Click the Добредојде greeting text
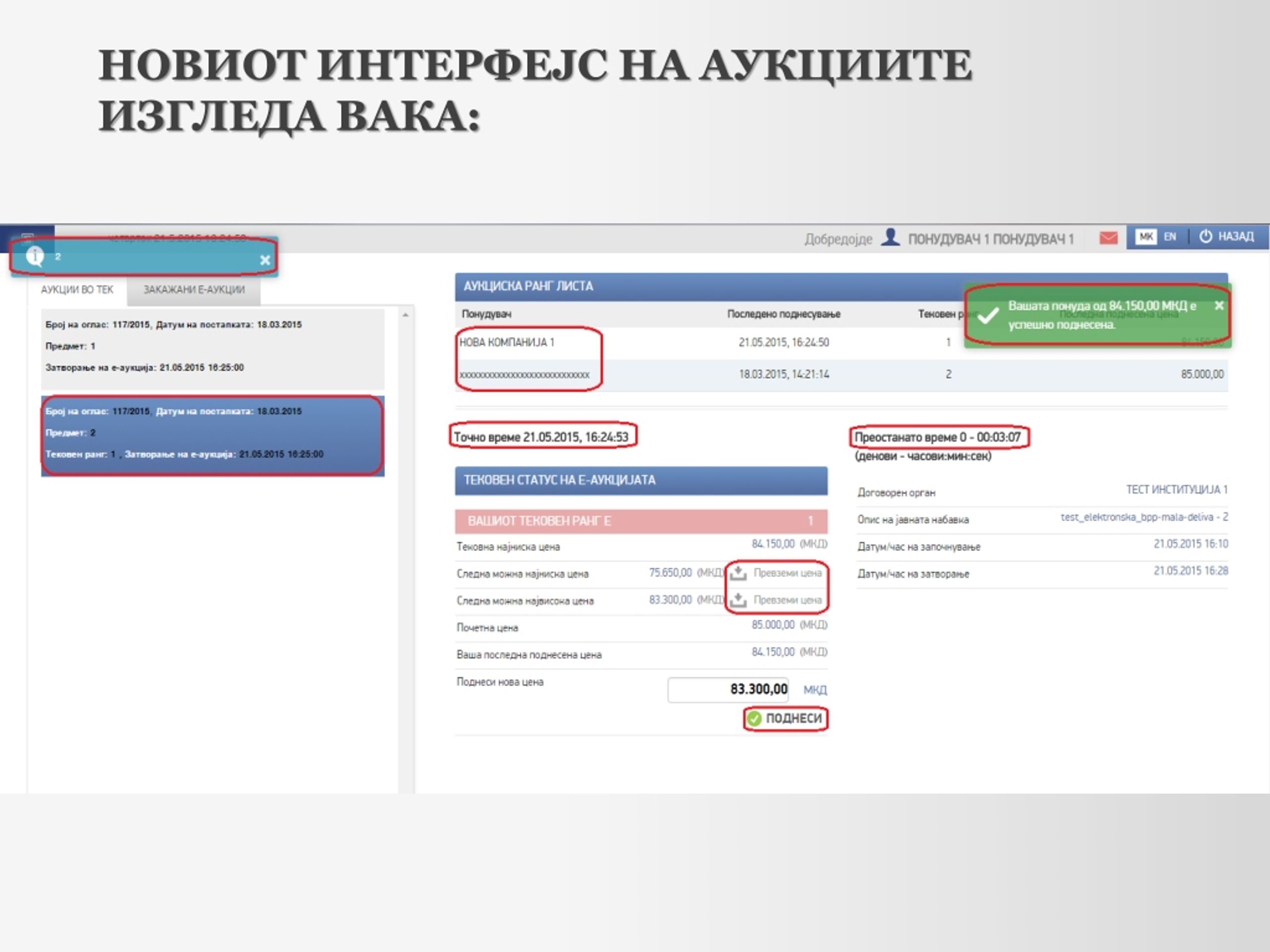The width and height of the screenshot is (1270, 952). [x=838, y=239]
